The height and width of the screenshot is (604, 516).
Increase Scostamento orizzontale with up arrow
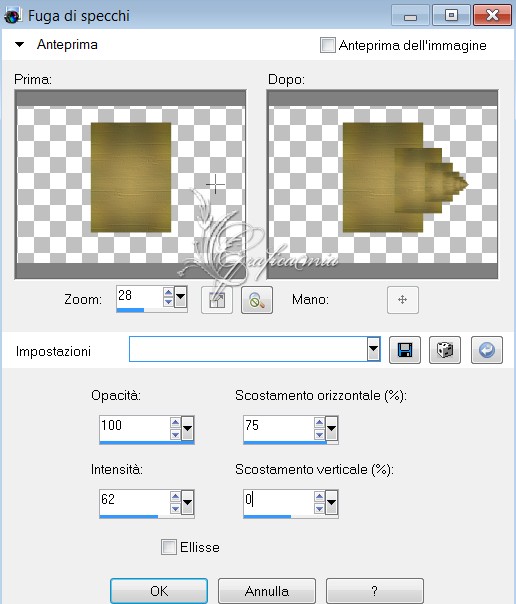tap(319, 422)
